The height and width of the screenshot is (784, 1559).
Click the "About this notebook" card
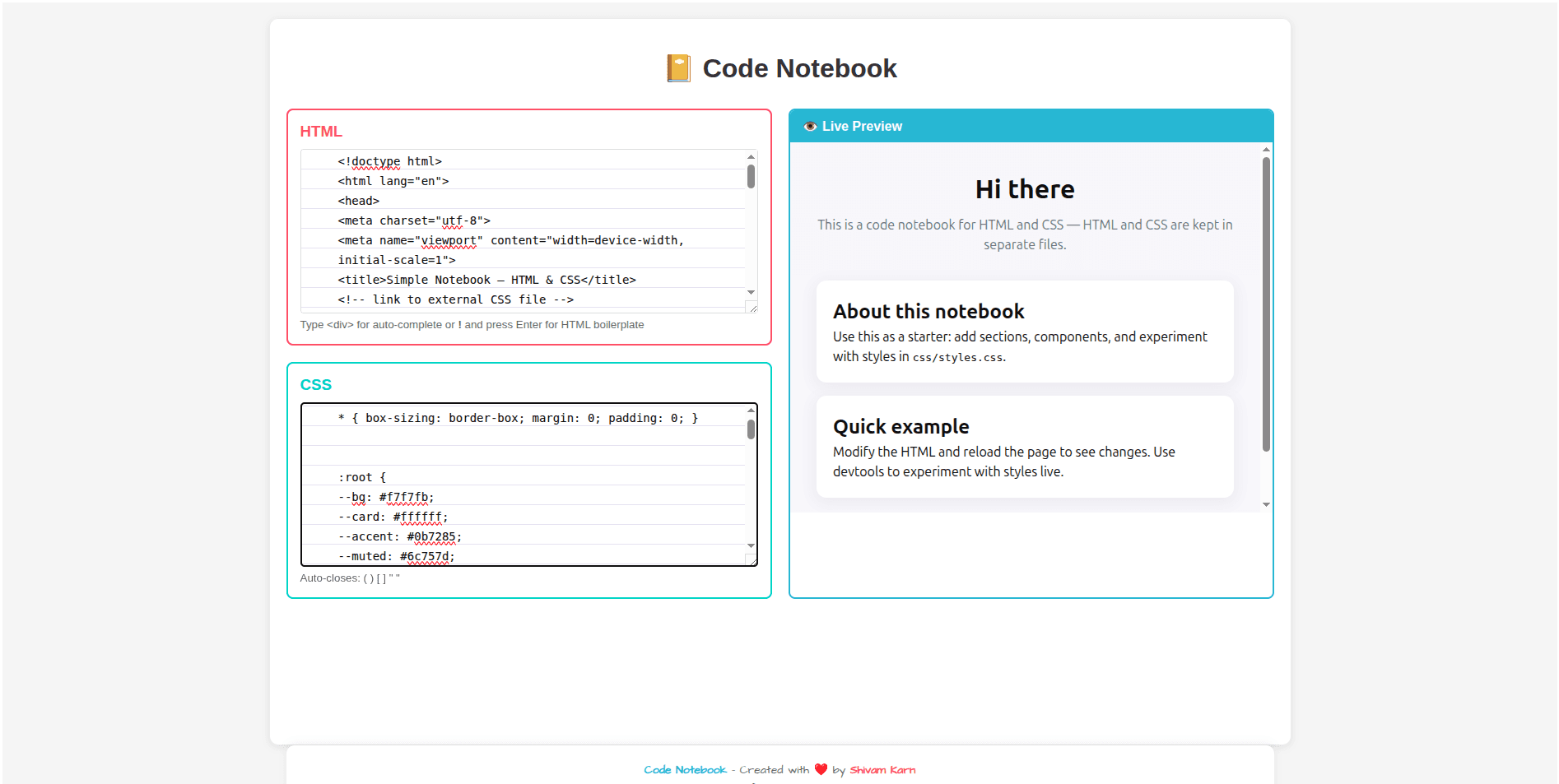[x=1024, y=332]
